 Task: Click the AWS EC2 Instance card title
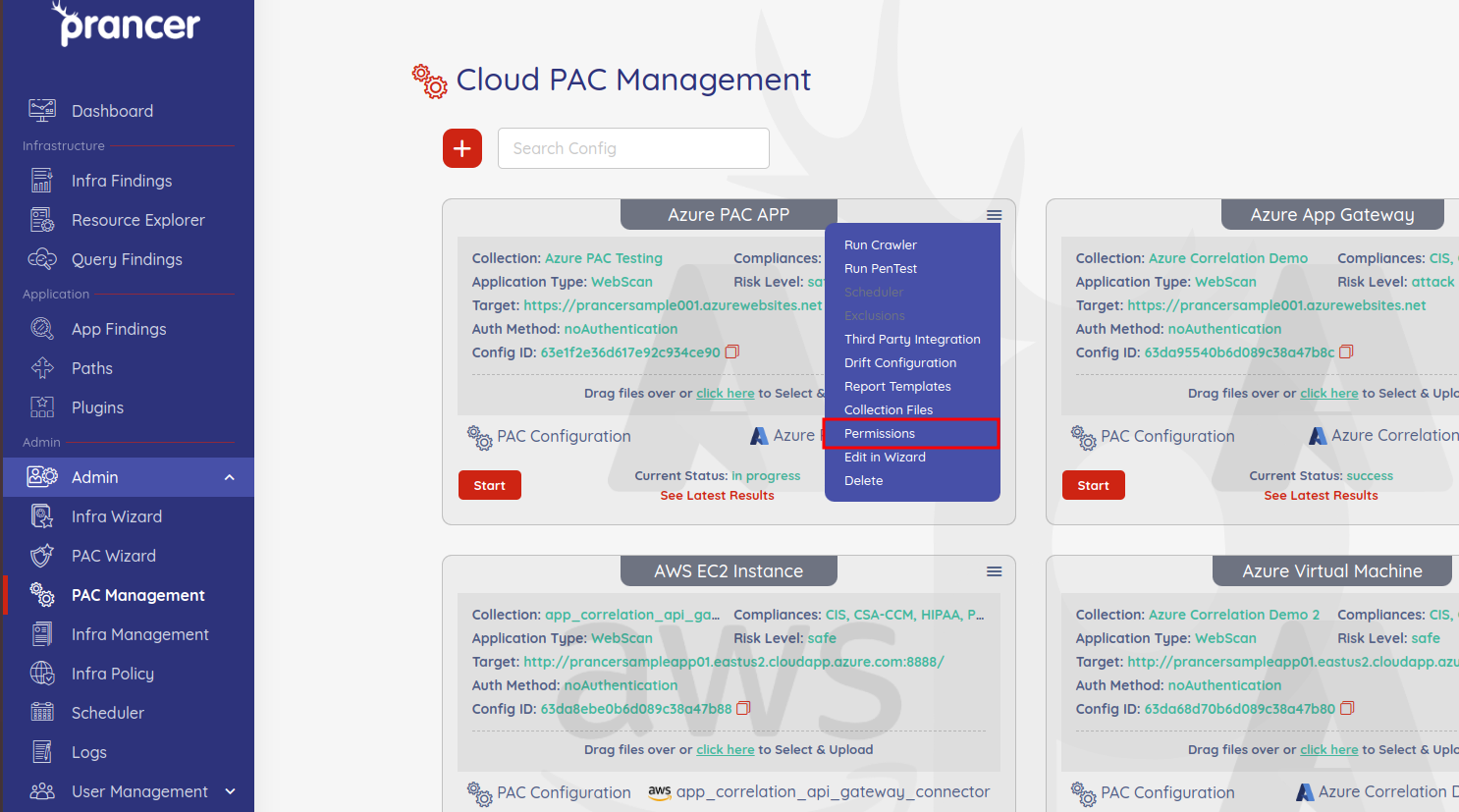729,571
